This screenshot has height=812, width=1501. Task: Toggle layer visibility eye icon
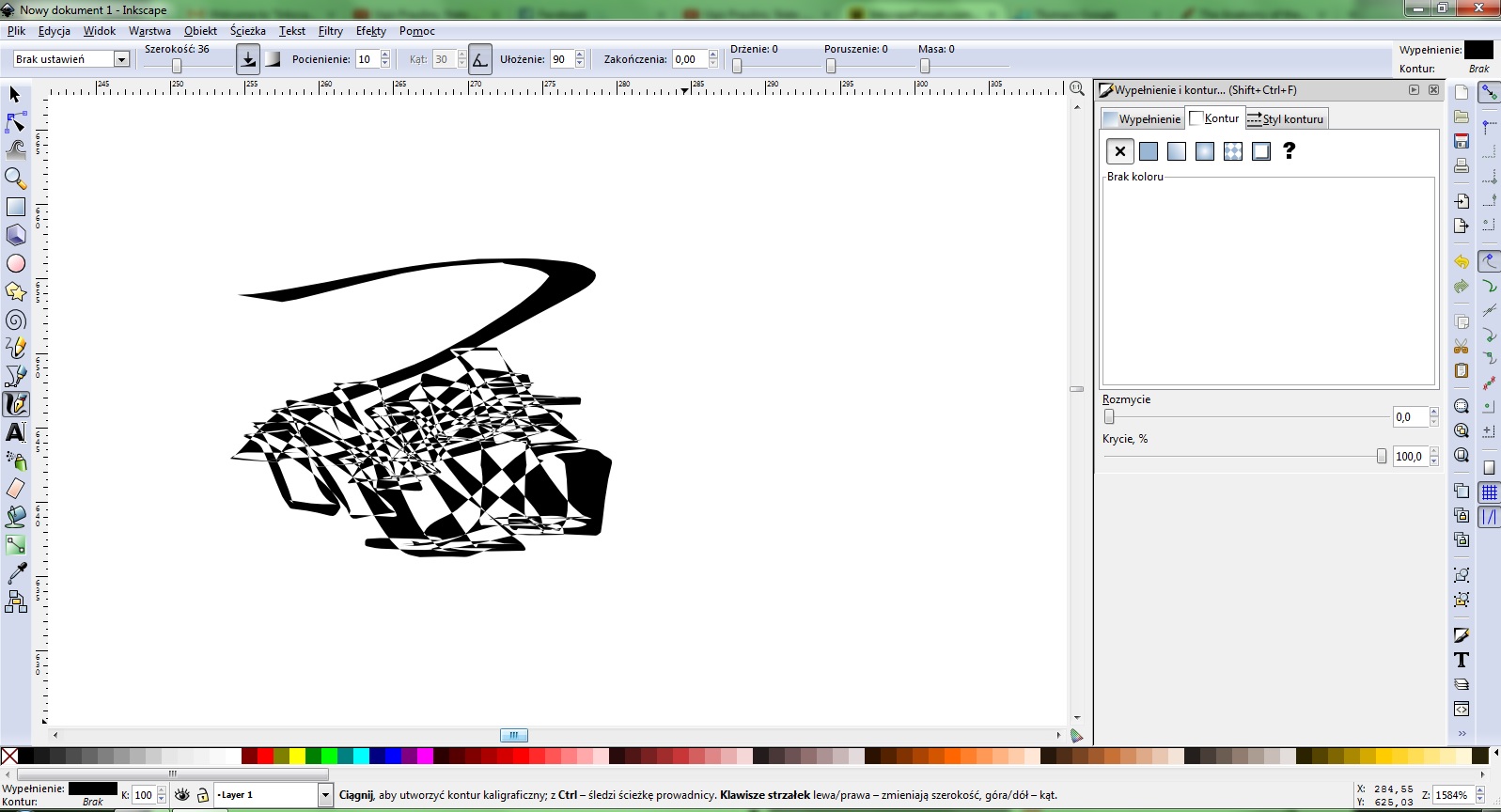[x=182, y=795]
